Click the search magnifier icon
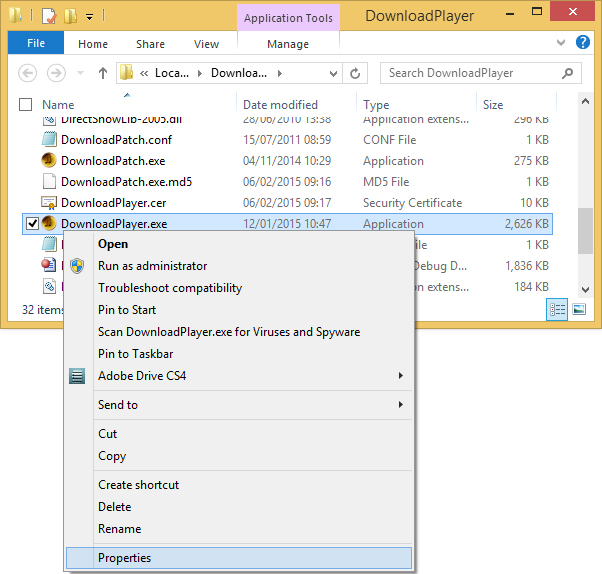 (x=567, y=73)
